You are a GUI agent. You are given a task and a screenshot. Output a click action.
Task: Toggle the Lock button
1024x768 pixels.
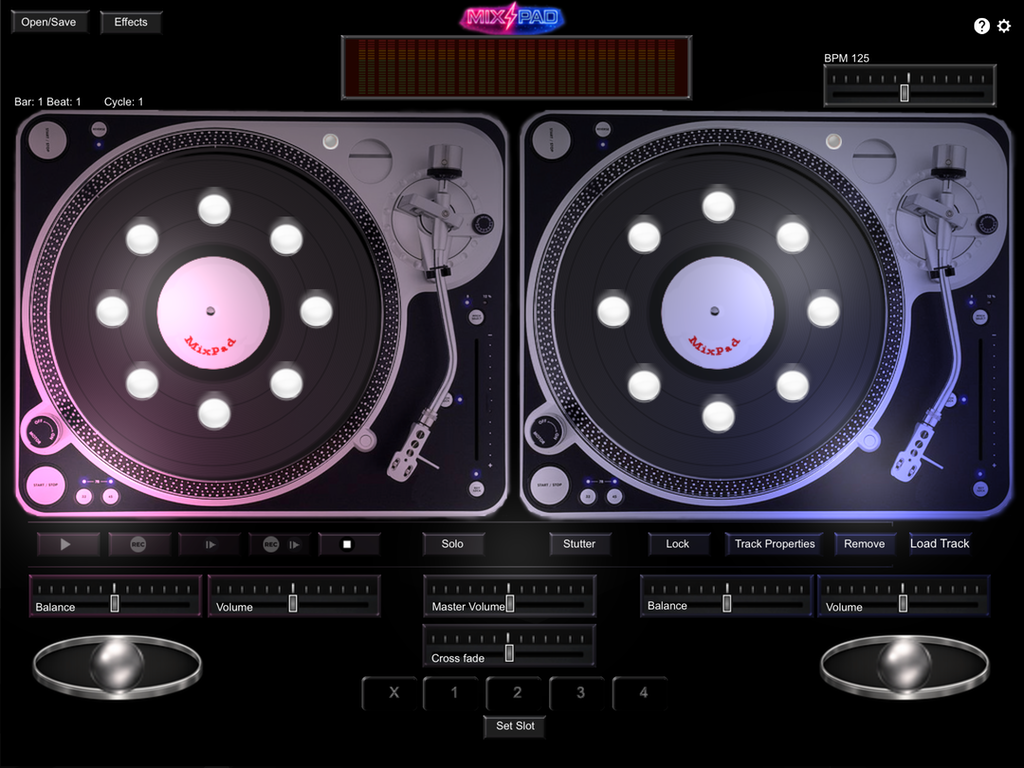(678, 544)
